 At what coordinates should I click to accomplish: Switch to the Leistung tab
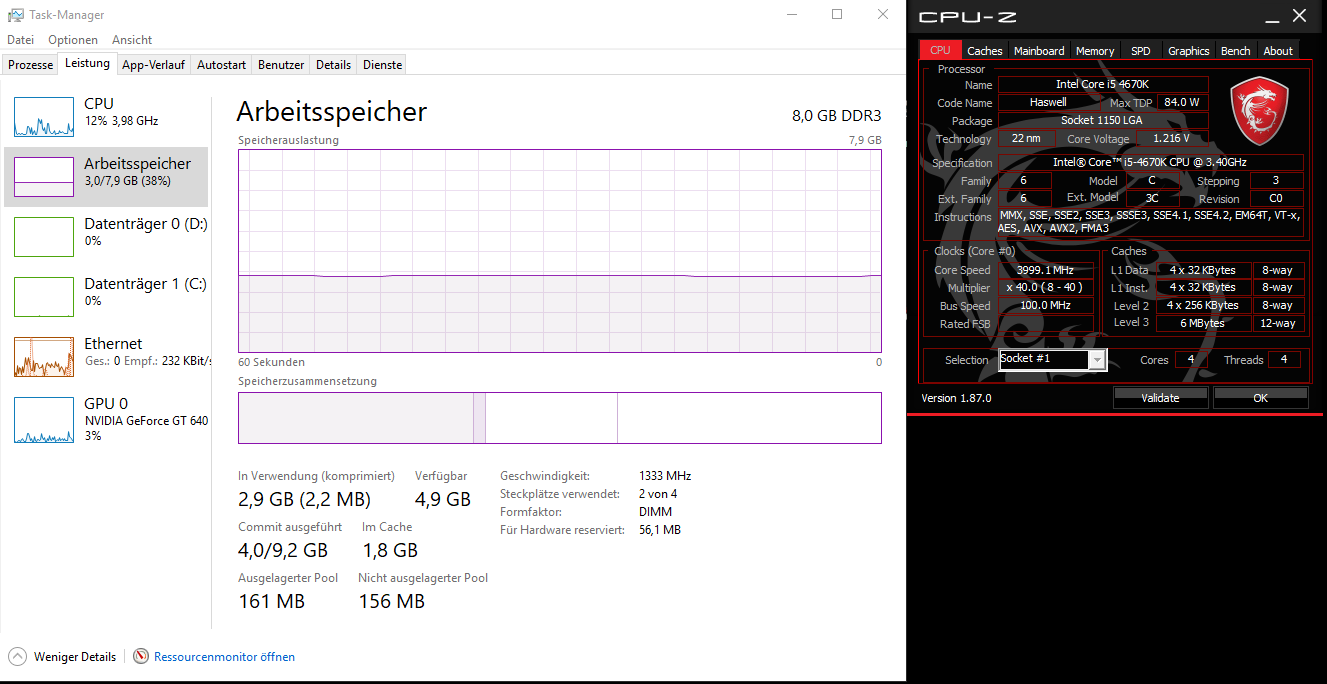coord(88,63)
